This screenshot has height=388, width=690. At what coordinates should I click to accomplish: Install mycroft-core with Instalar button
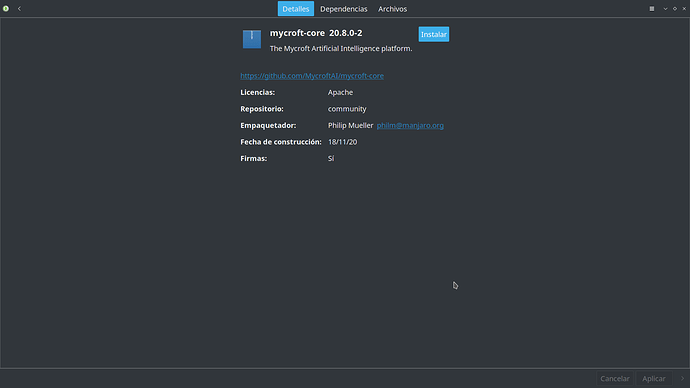pos(434,34)
